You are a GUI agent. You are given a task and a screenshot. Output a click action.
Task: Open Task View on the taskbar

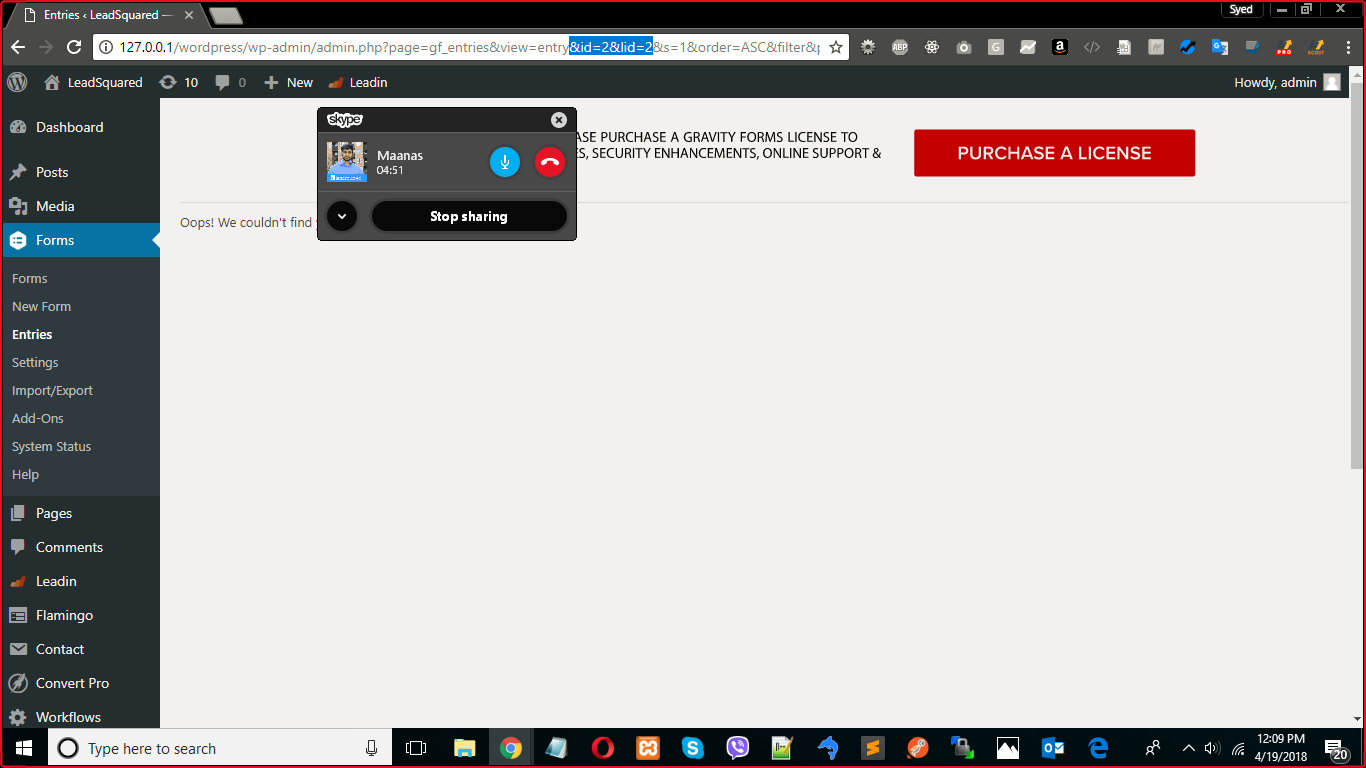pos(416,748)
